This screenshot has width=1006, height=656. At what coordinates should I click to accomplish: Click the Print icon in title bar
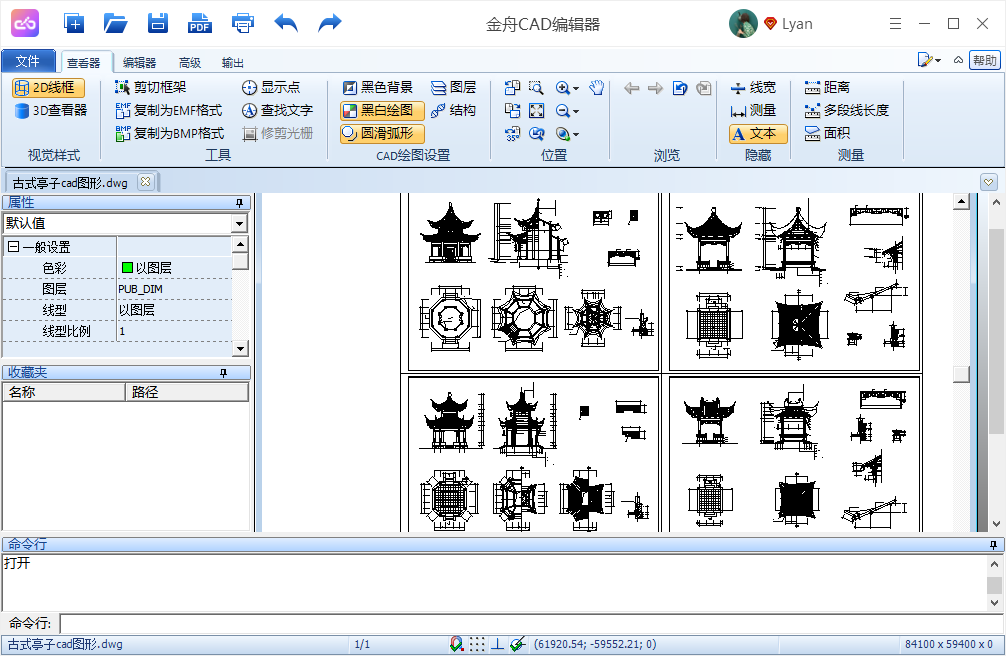[x=242, y=23]
